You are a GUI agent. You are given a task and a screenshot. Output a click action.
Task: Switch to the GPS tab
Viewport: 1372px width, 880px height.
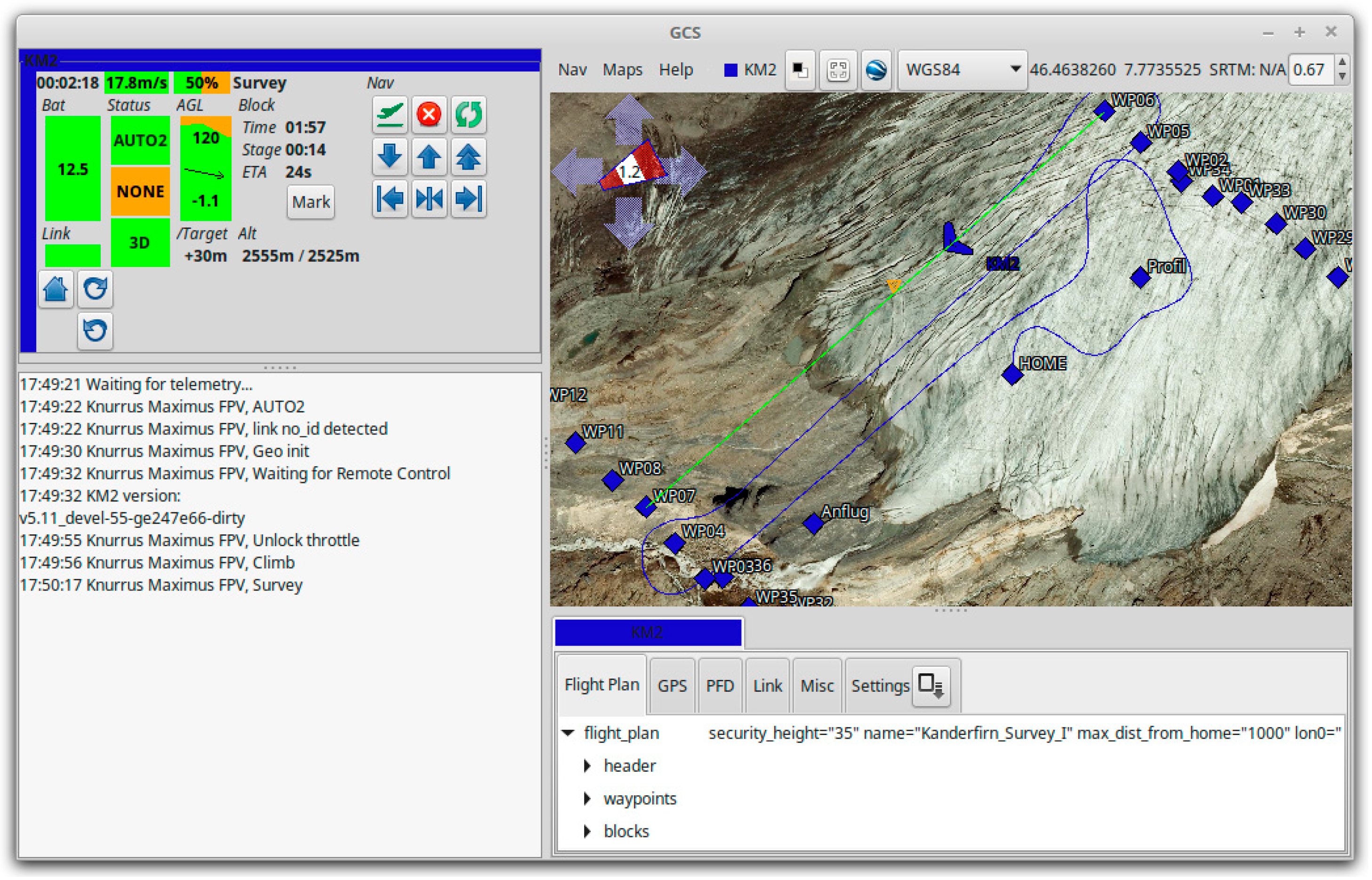pos(673,686)
